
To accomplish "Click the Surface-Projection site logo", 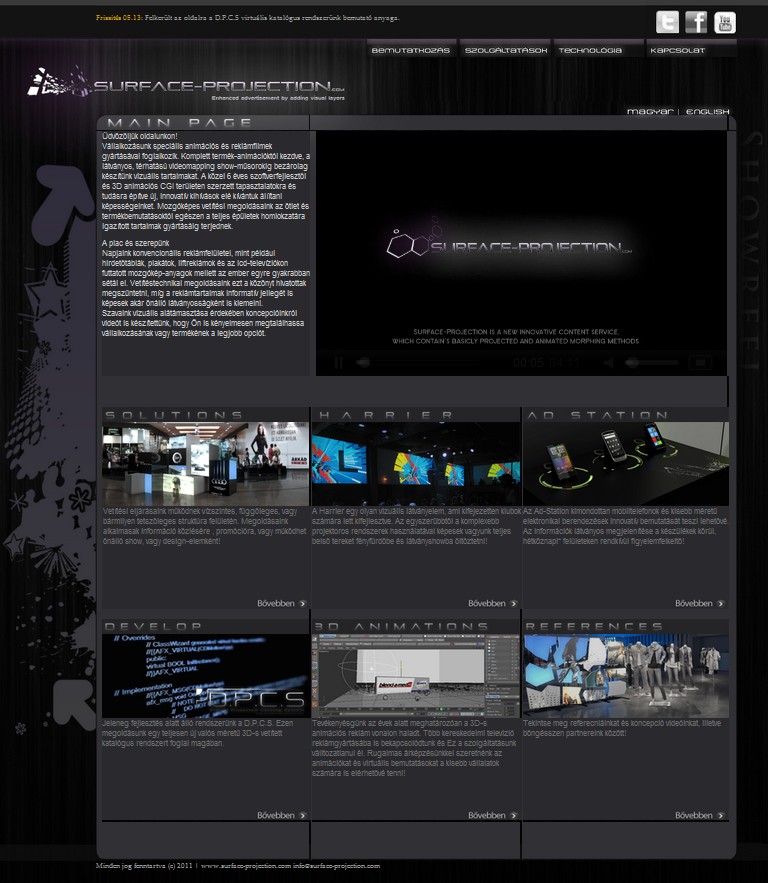I will [x=186, y=84].
